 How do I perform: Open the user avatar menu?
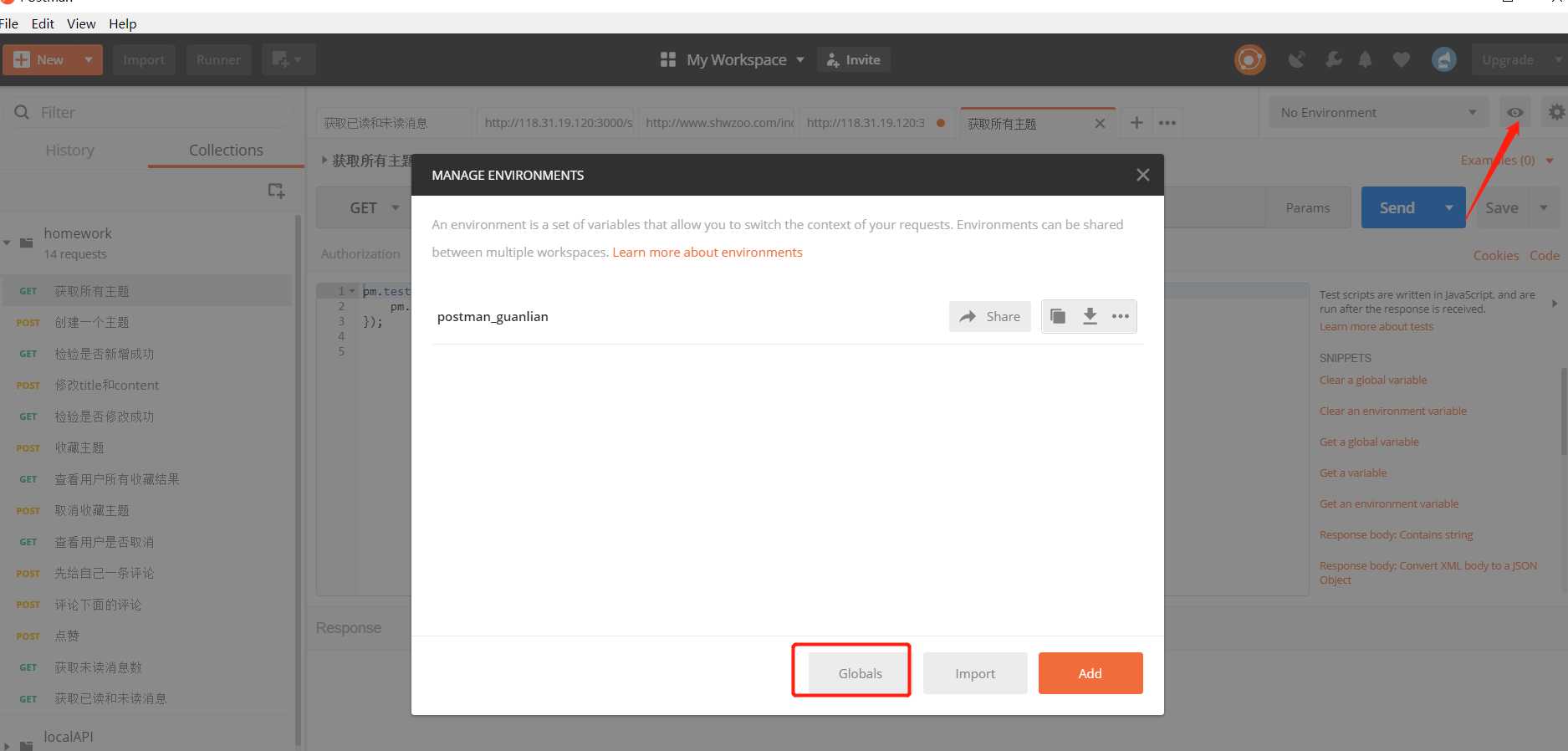[1443, 59]
